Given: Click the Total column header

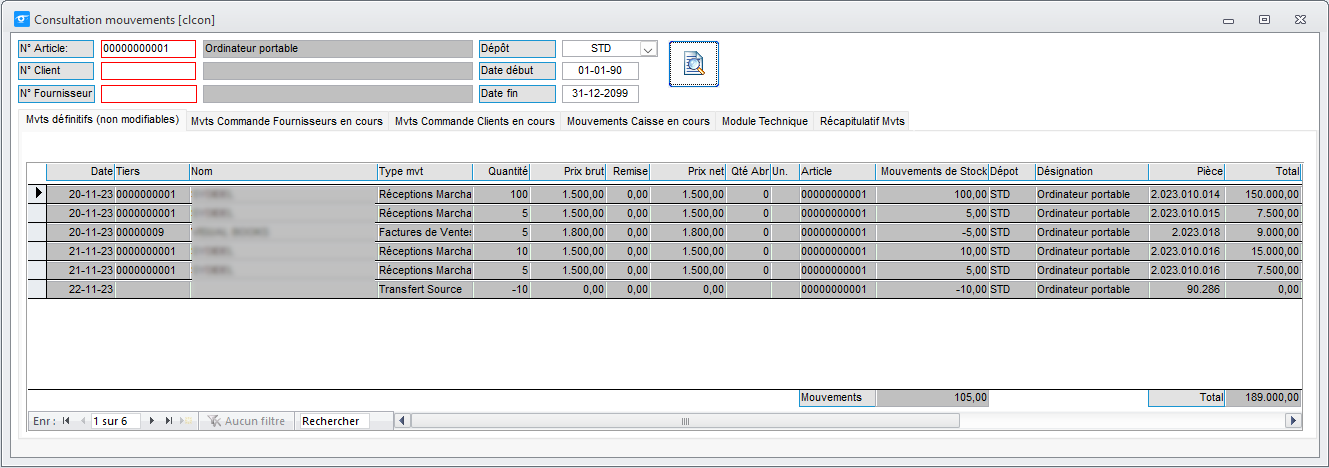Looking at the screenshot, I should [1263, 172].
